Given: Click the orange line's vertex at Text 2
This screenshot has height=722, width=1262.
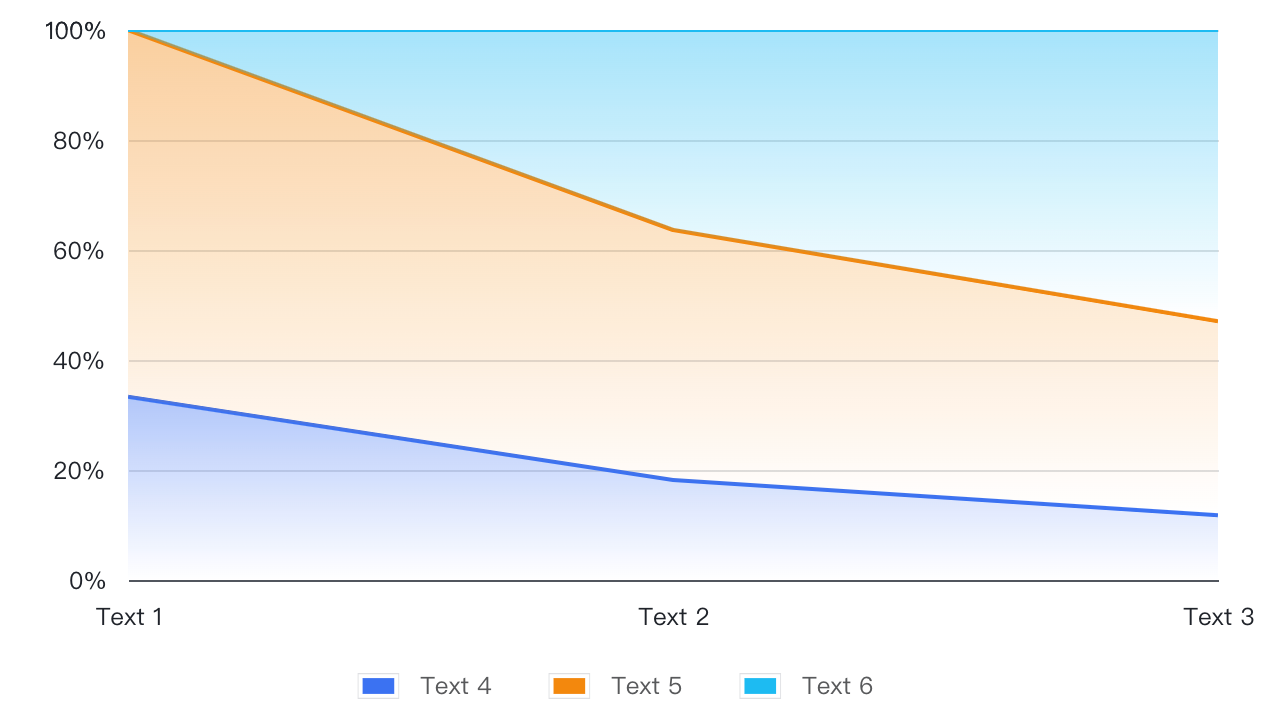Looking at the screenshot, I should [674, 230].
